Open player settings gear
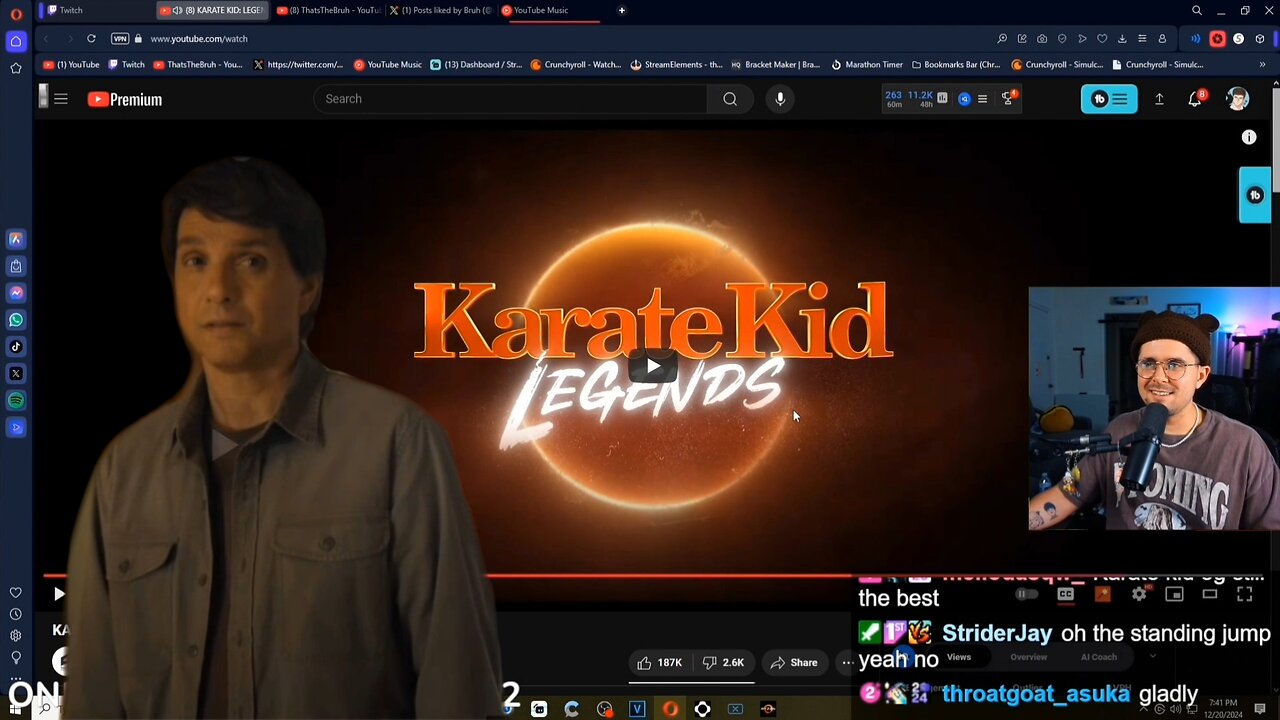1280x720 pixels. click(x=1139, y=594)
